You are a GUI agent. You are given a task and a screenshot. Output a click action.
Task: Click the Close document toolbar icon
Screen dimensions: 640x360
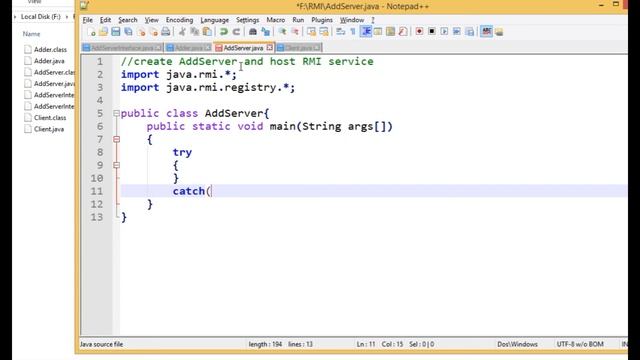(141, 32)
